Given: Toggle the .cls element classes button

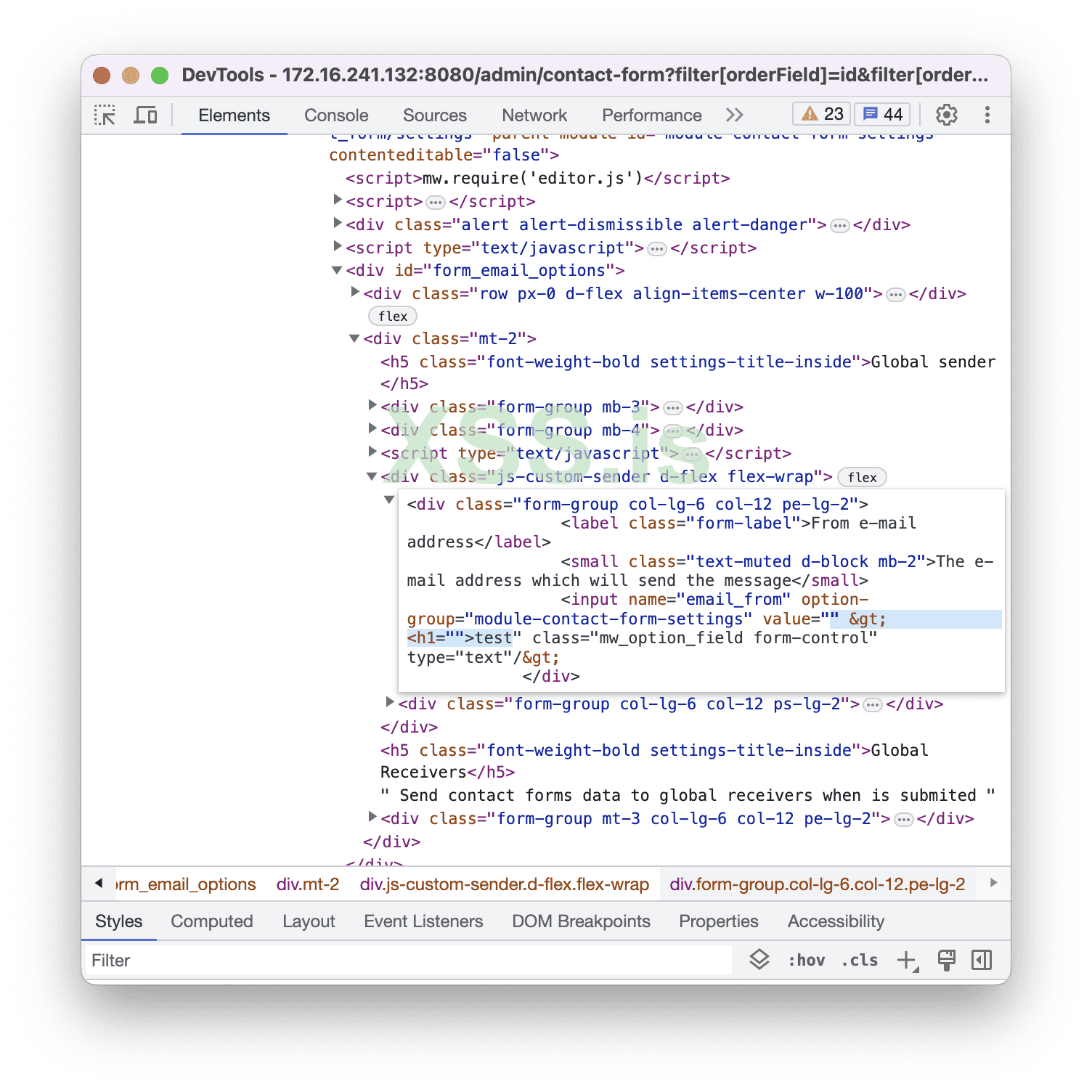Looking at the screenshot, I should pyautogui.click(x=860, y=960).
